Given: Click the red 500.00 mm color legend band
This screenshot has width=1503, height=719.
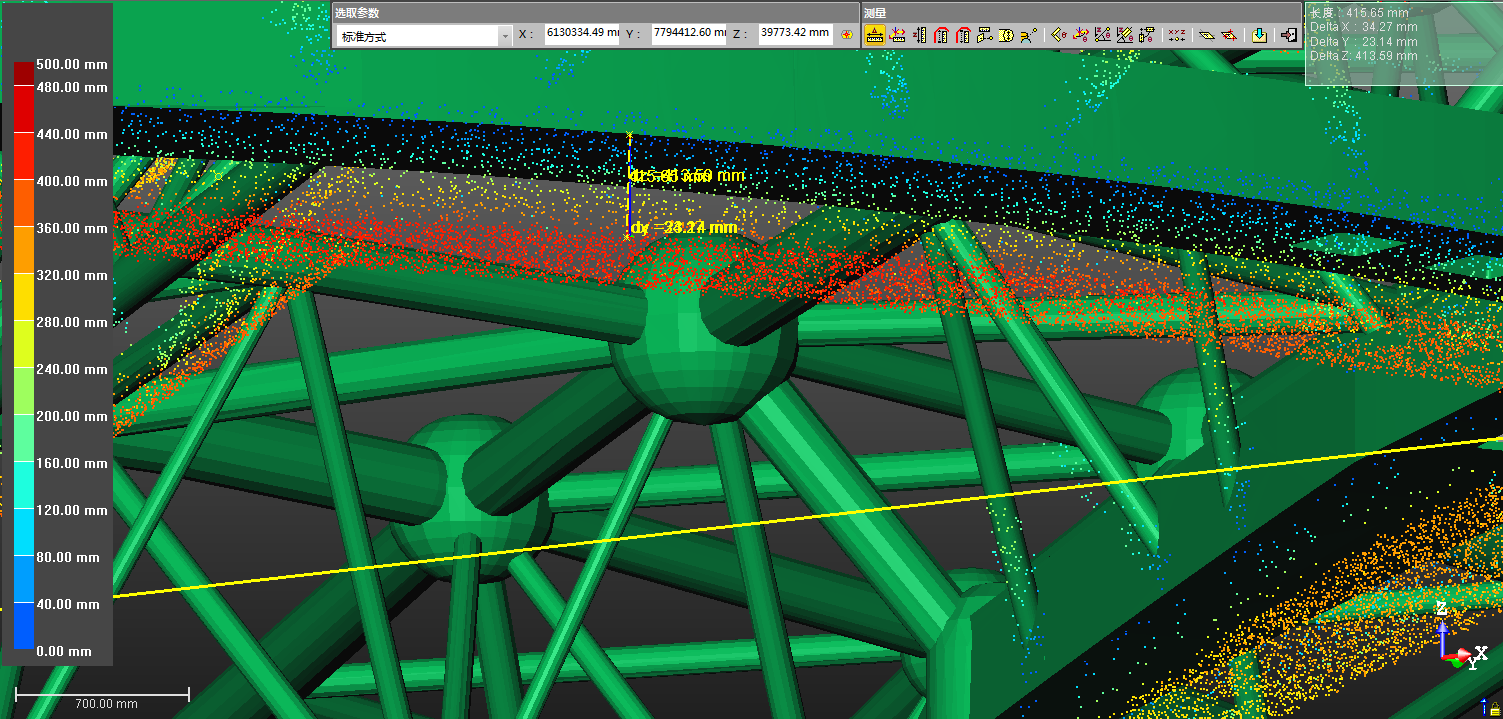Looking at the screenshot, I should 23,73.
